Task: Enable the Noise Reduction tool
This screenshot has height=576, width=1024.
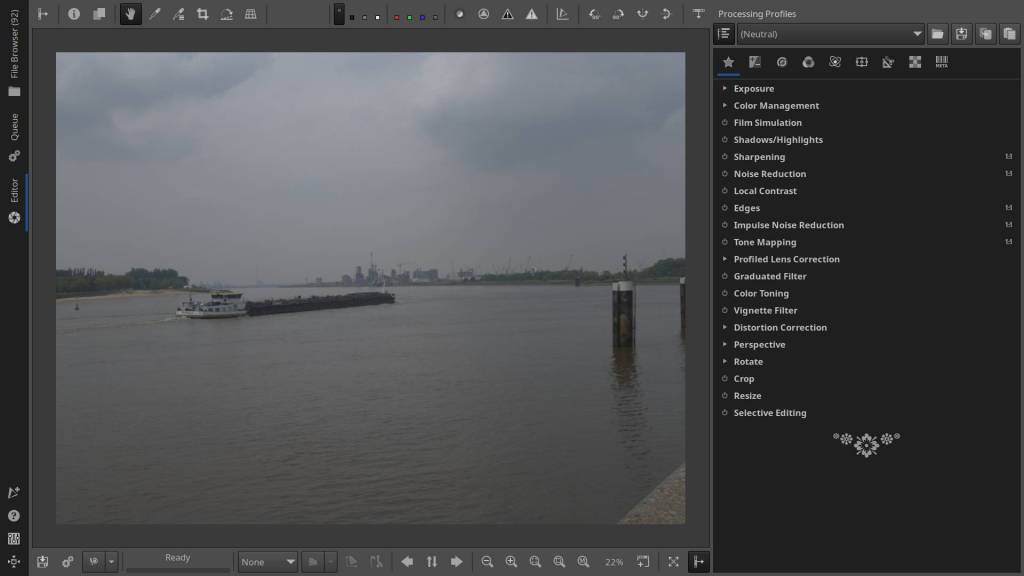Action: [x=725, y=174]
